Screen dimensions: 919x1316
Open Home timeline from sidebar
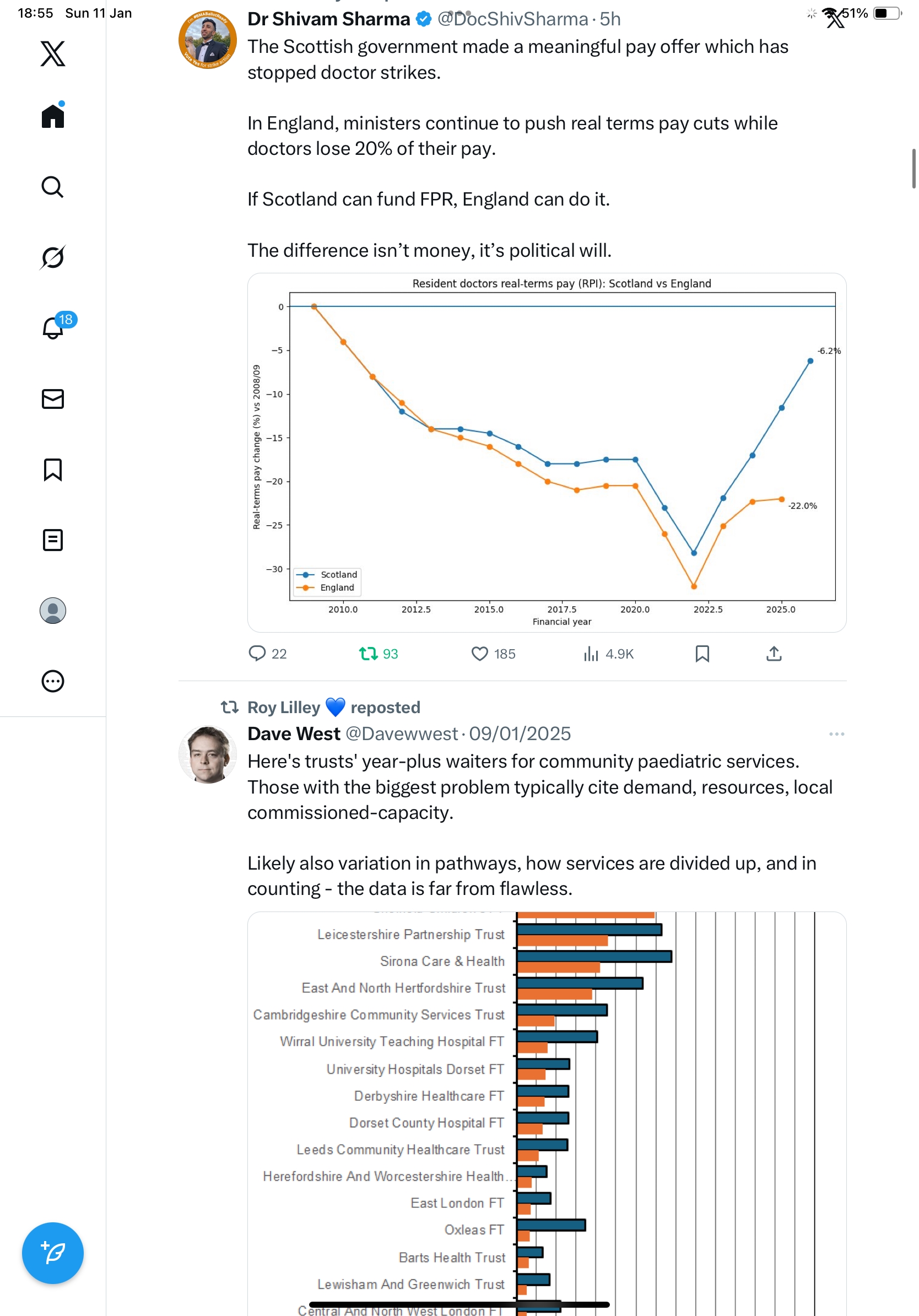point(53,116)
